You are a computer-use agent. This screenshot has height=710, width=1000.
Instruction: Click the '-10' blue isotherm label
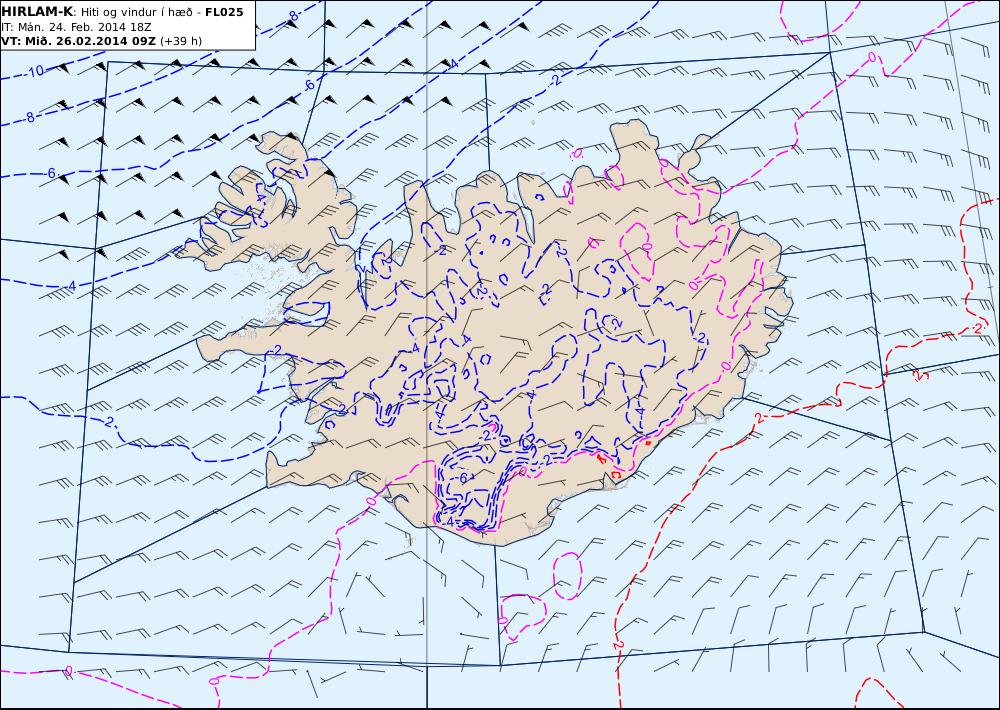pyautogui.click(x=36, y=71)
